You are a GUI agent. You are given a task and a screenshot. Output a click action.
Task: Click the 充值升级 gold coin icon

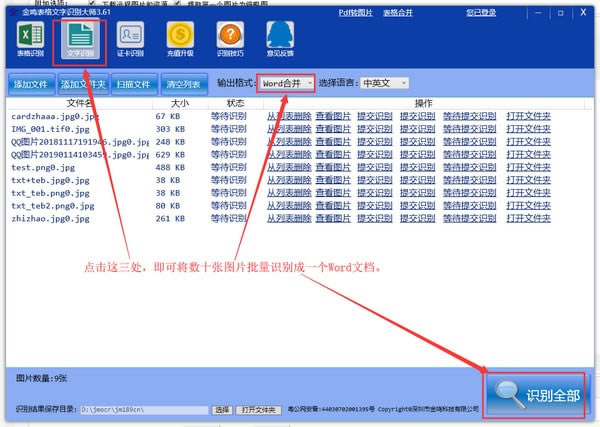[180, 39]
